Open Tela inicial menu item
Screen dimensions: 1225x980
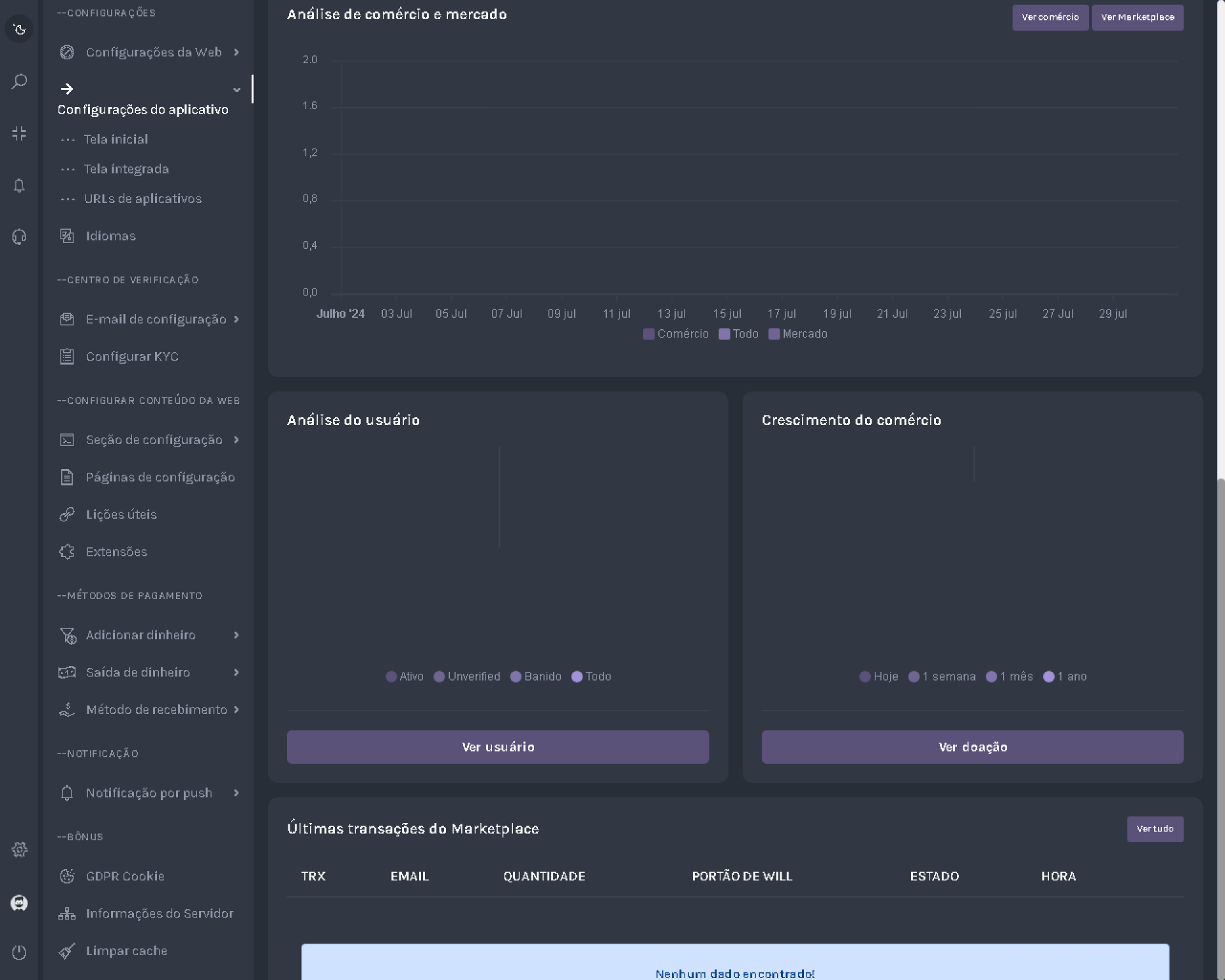[115, 139]
